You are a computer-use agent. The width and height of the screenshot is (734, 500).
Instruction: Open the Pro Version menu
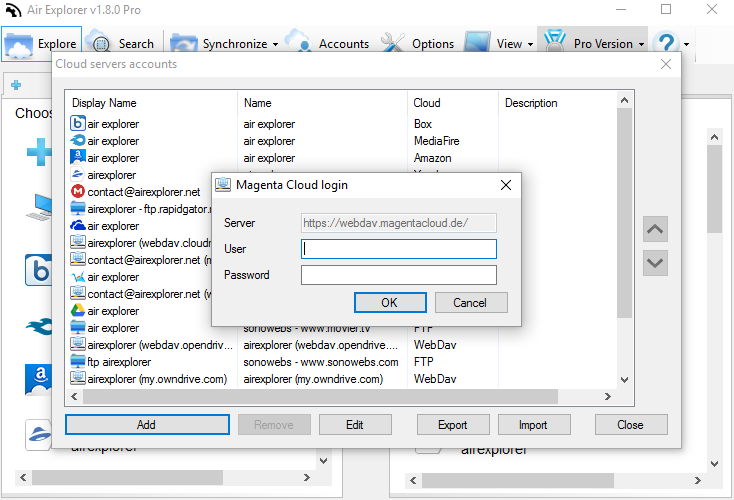pos(590,44)
